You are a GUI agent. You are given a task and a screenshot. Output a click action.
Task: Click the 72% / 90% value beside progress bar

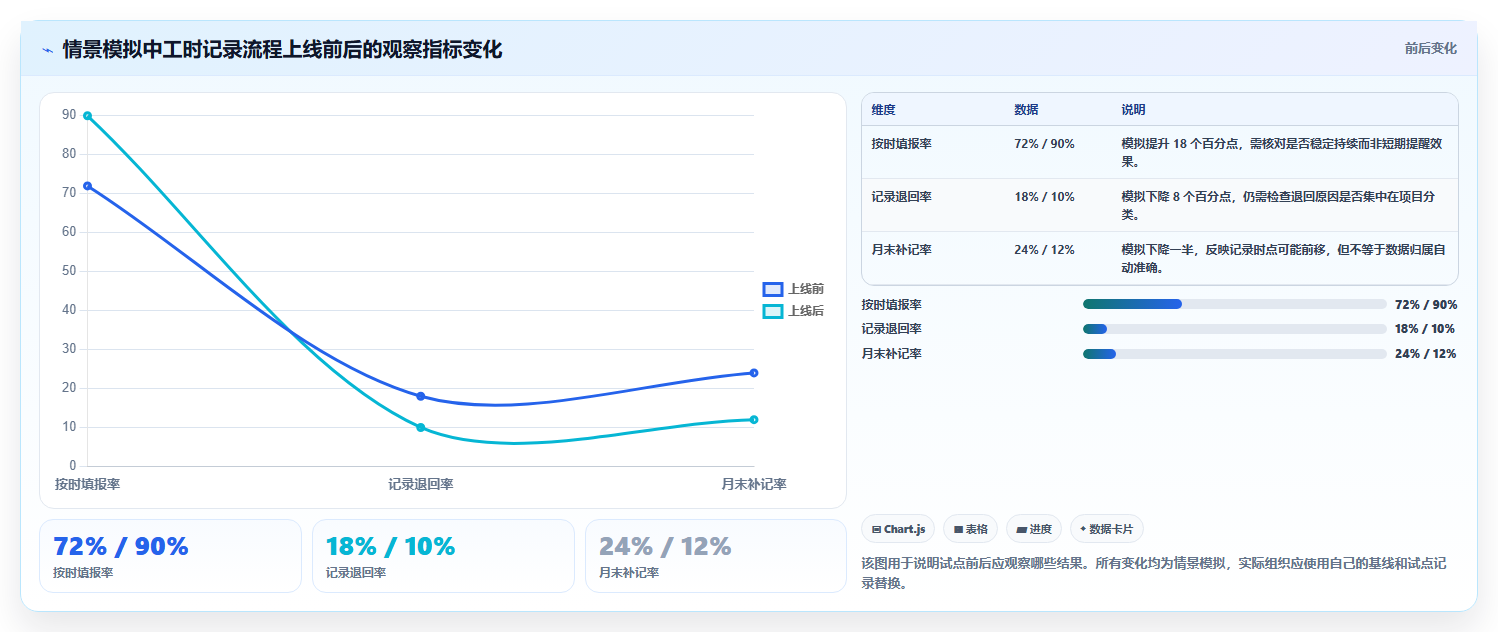(1426, 304)
